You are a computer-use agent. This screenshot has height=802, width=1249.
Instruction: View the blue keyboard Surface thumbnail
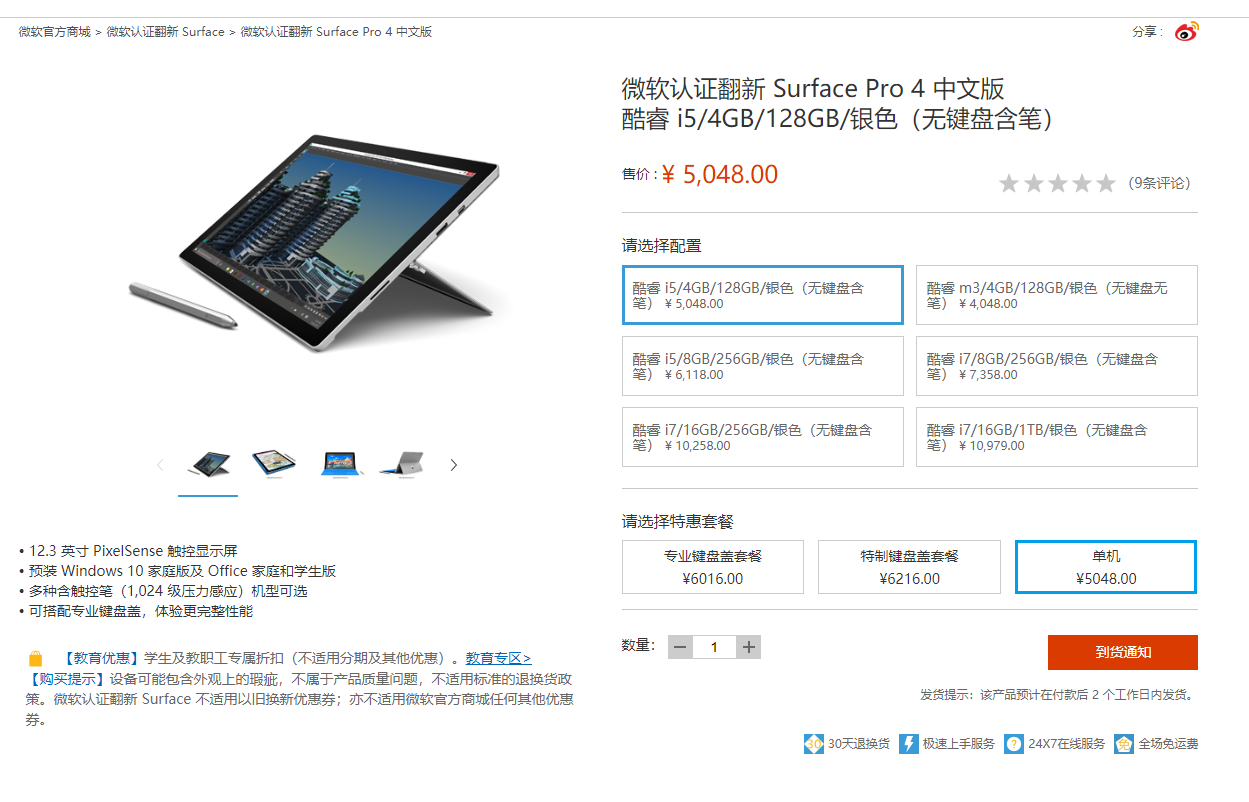[341, 463]
